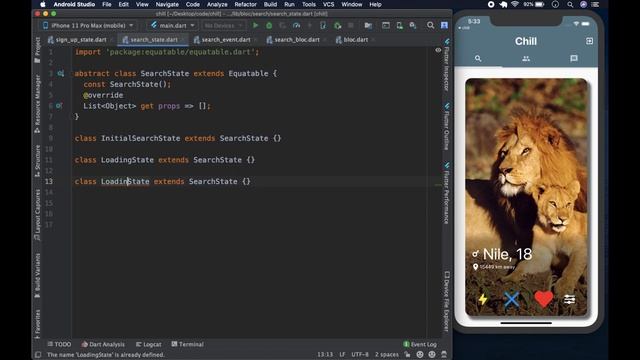
Task: Open the Navigate menu
Action: [167, 4]
